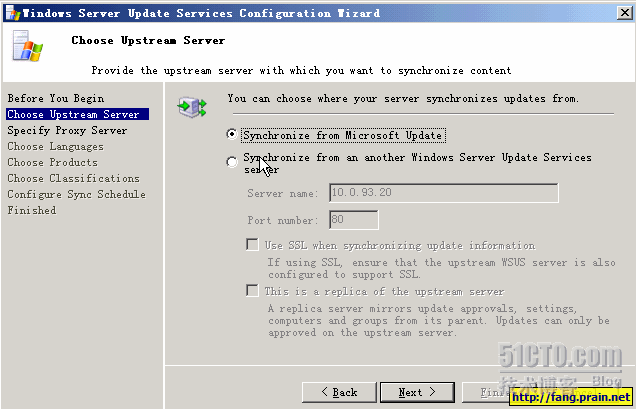Click the Server name input field
The width and height of the screenshot is (636, 409).
pyautogui.click(x=444, y=193)
